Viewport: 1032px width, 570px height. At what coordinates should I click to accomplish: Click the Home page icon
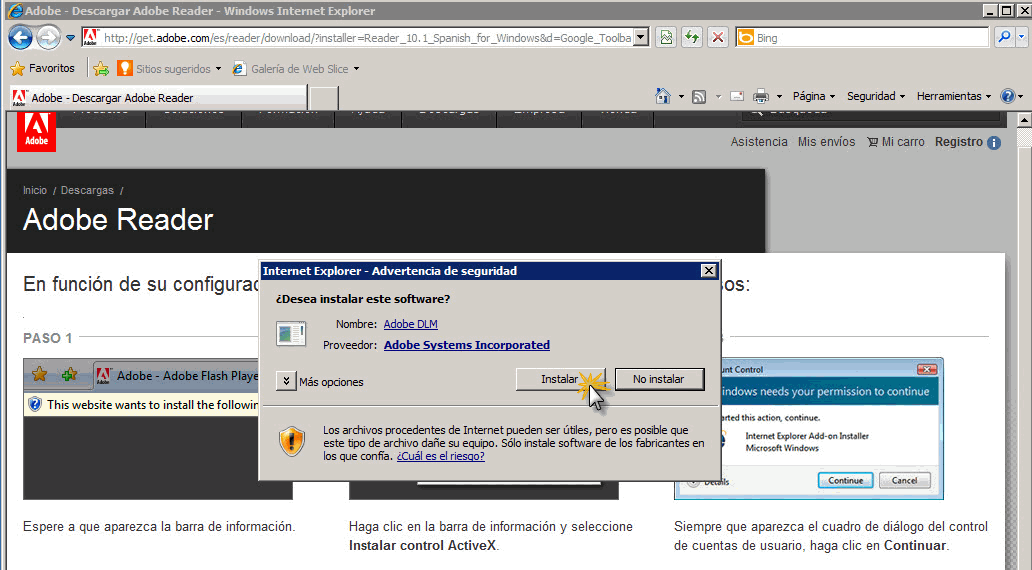coord(663,96)
